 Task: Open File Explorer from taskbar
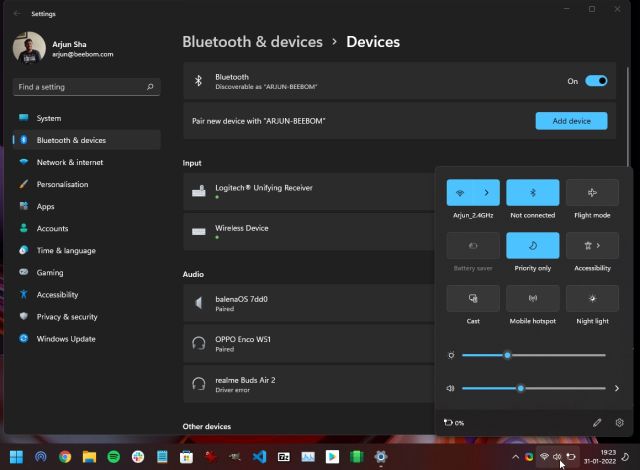coord(89,457)
